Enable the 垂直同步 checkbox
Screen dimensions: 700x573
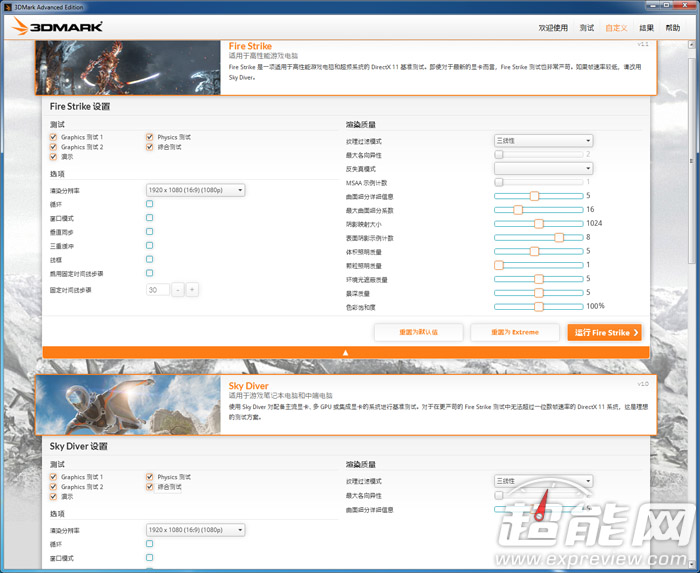coord(150,232)
